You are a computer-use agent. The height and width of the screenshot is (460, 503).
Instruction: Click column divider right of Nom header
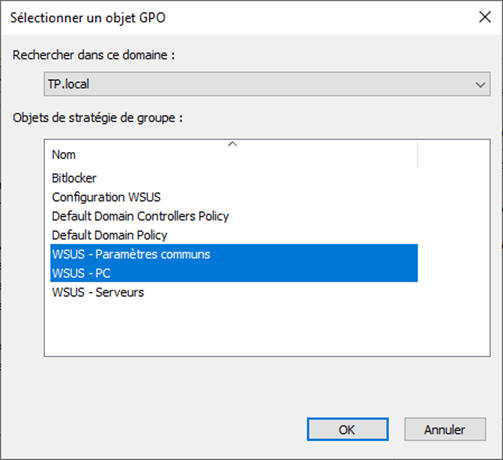pyautogui.click(x=417, y=155)
